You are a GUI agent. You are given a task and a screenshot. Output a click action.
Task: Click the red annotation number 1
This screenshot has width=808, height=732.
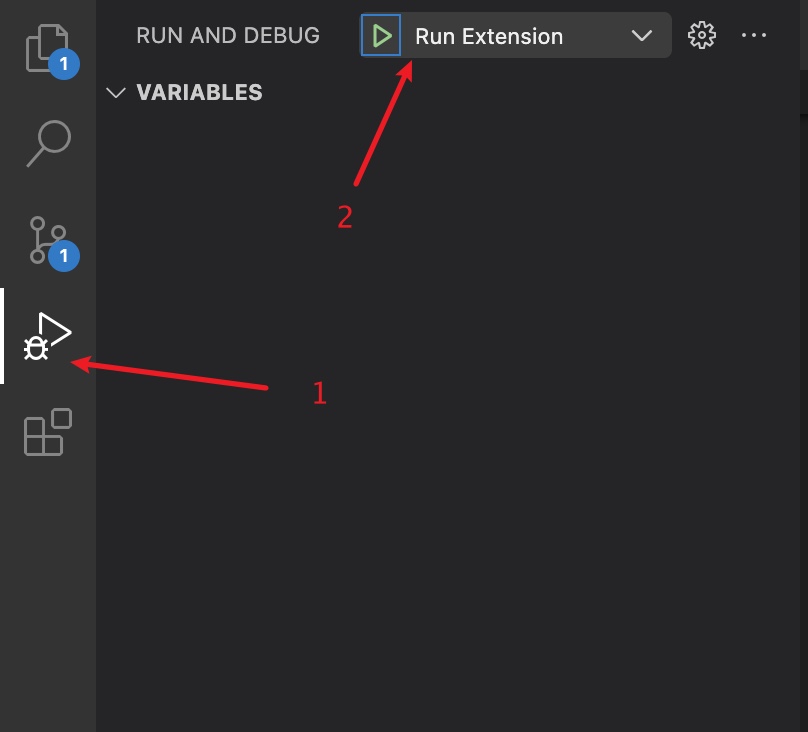pyautogui.click(x=319, y=394)
